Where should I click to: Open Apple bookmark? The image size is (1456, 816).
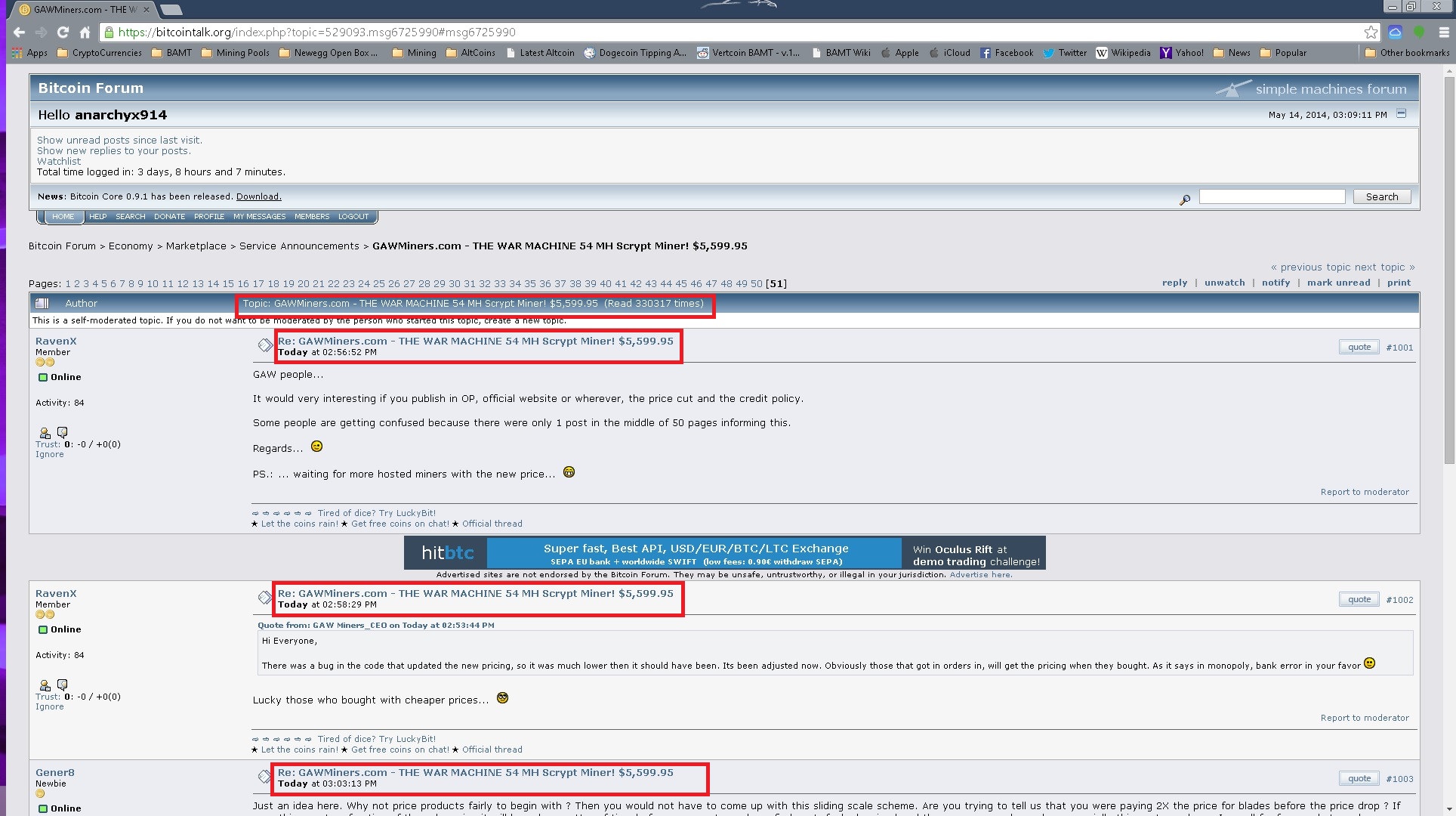point(899,53)
